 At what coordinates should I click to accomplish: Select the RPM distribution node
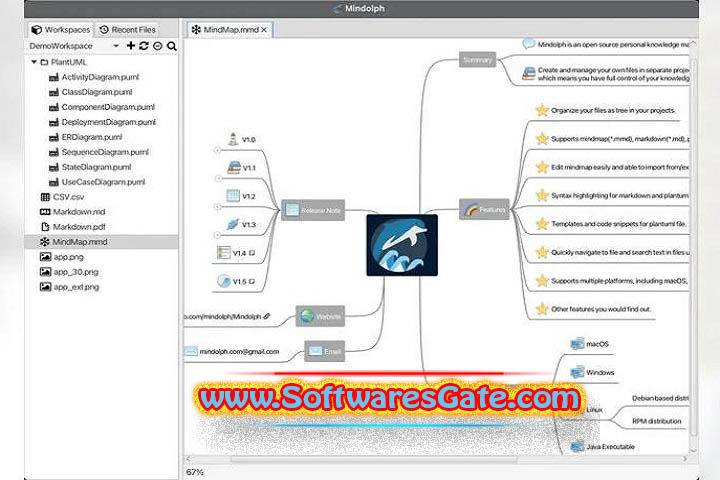(x=657, y=421)
